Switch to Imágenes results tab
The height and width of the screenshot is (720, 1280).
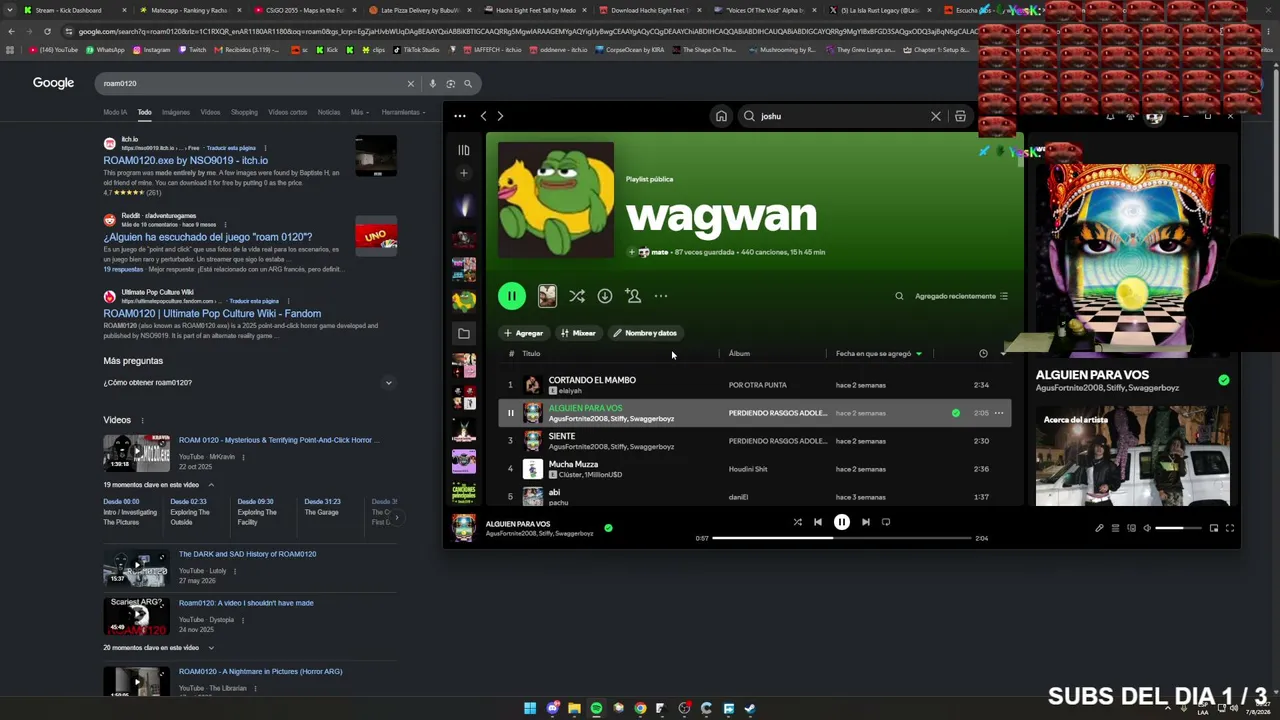coord(176,112)
